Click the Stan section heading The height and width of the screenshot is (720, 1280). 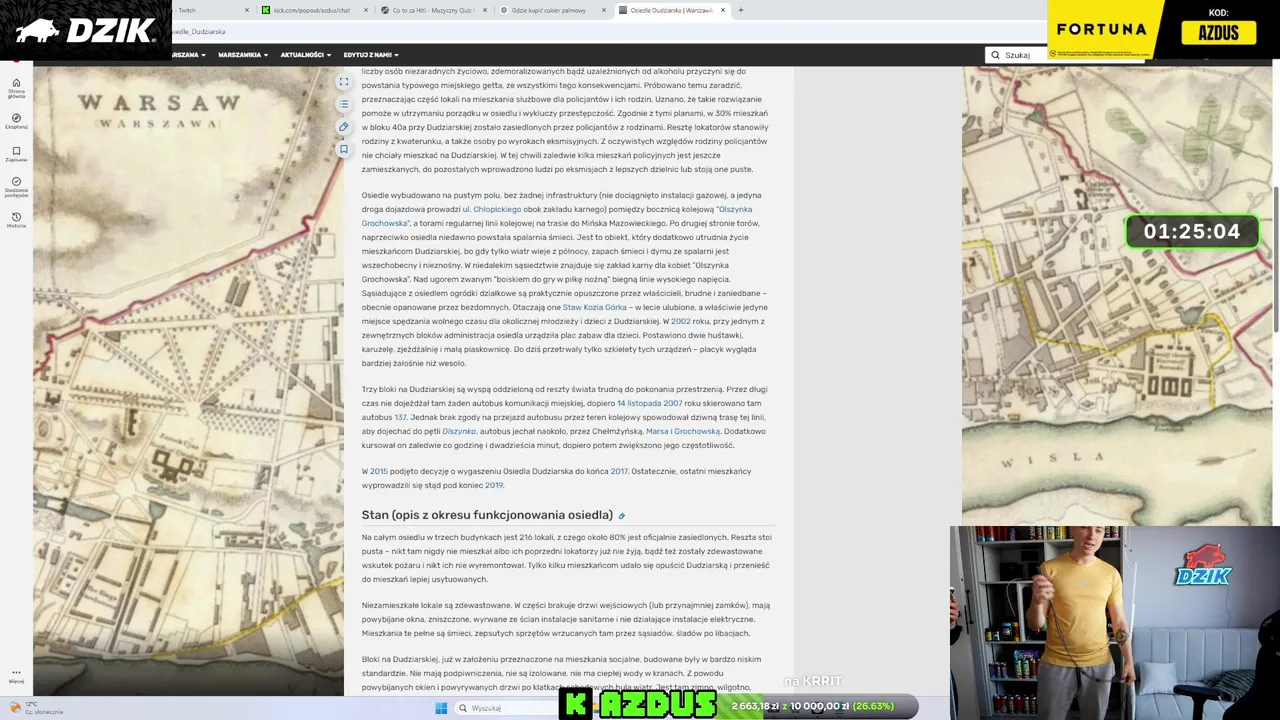(487, 515)
